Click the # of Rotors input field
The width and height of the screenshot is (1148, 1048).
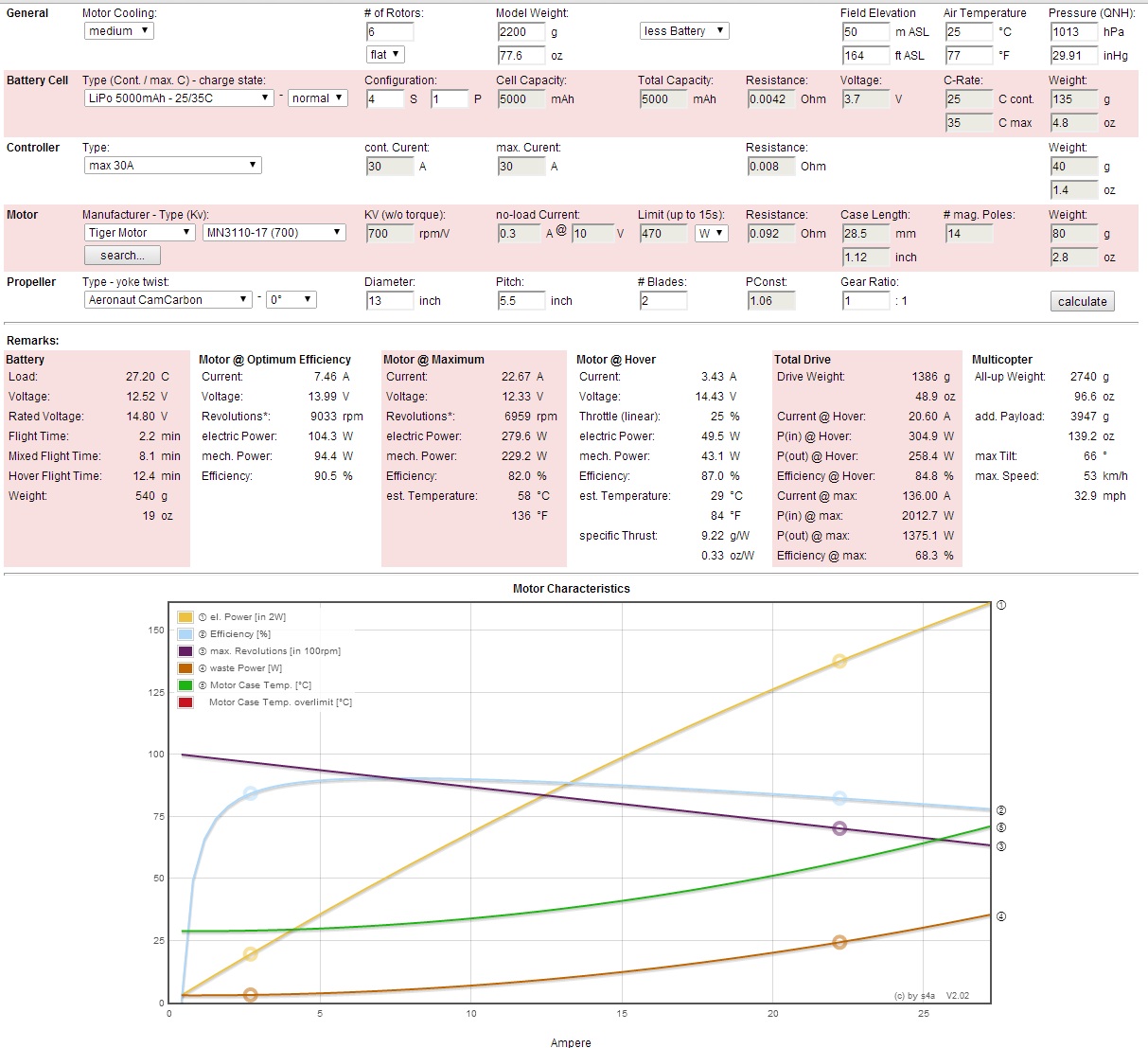pos(389,32)
